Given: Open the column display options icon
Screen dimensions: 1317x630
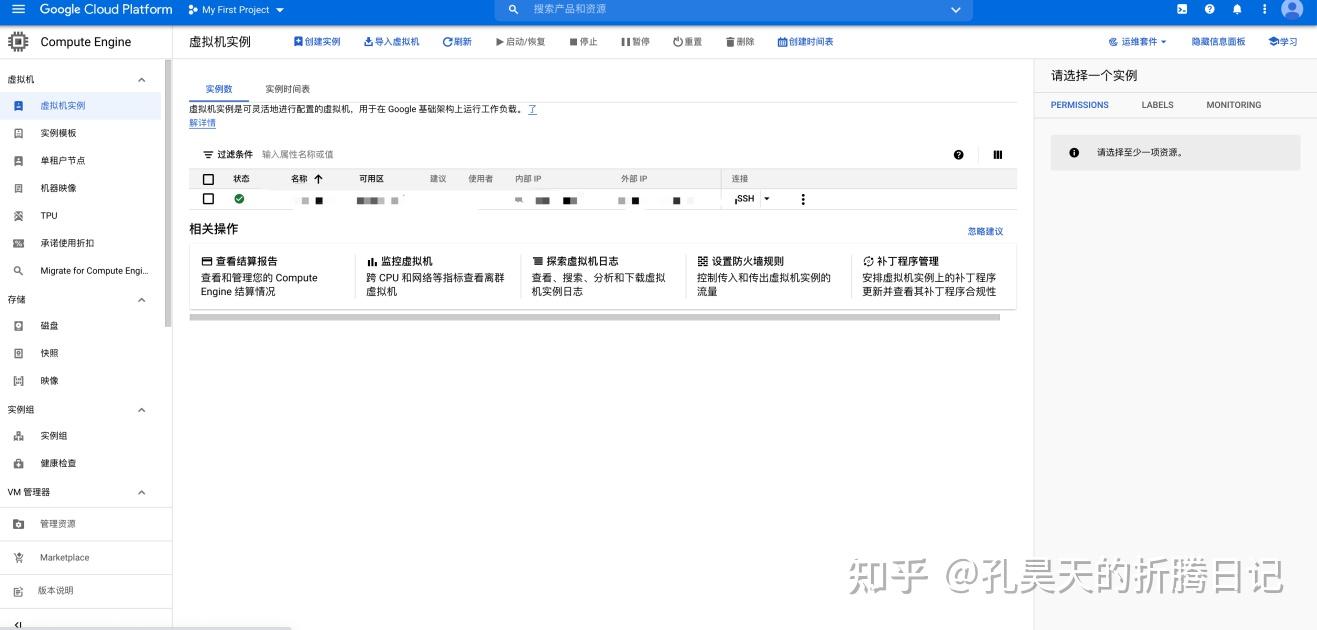Looking at the screenshot, I should (x=998, y=155).
